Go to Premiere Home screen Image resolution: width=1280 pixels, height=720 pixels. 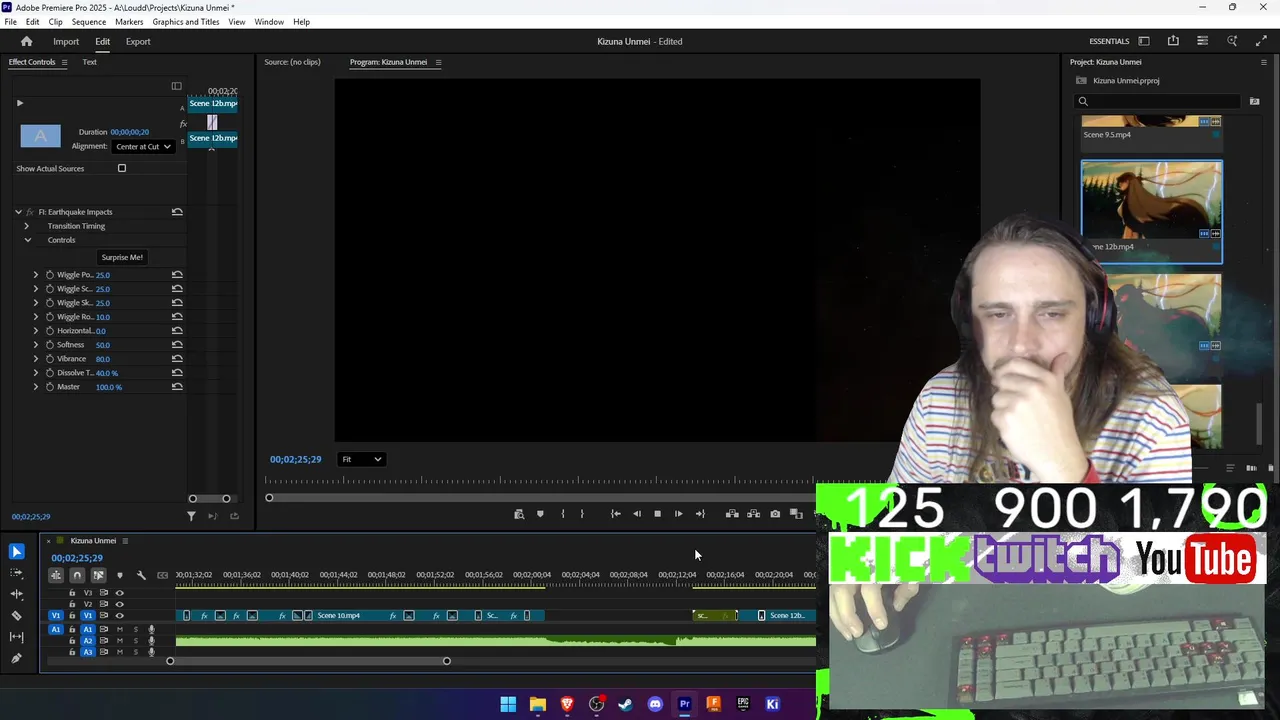point(27,41)
